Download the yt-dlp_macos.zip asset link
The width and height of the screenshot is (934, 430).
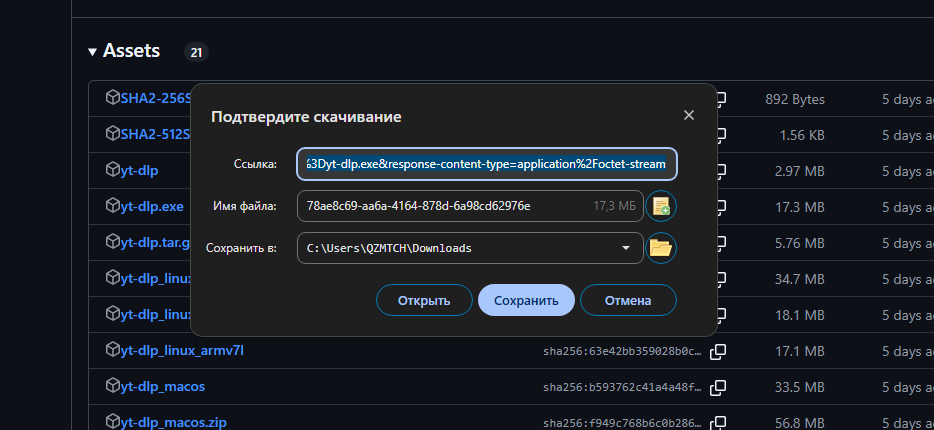(173, 423)
